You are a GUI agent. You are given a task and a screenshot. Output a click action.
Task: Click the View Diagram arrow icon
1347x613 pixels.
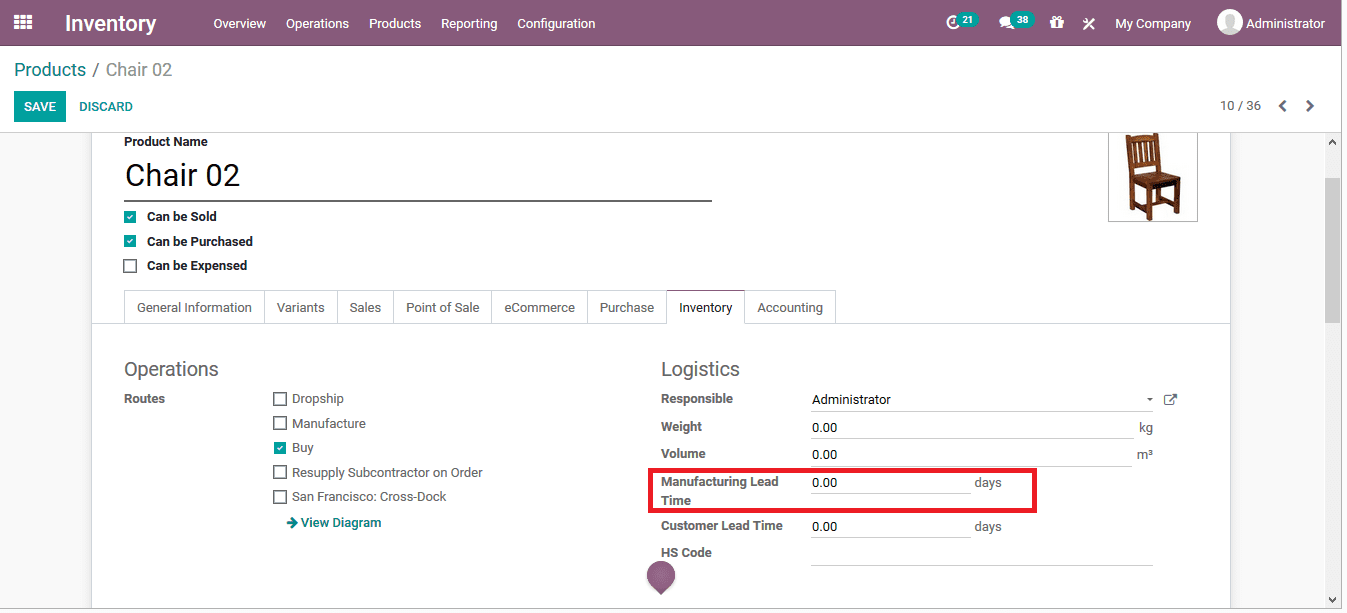click(x=291, y=523)
